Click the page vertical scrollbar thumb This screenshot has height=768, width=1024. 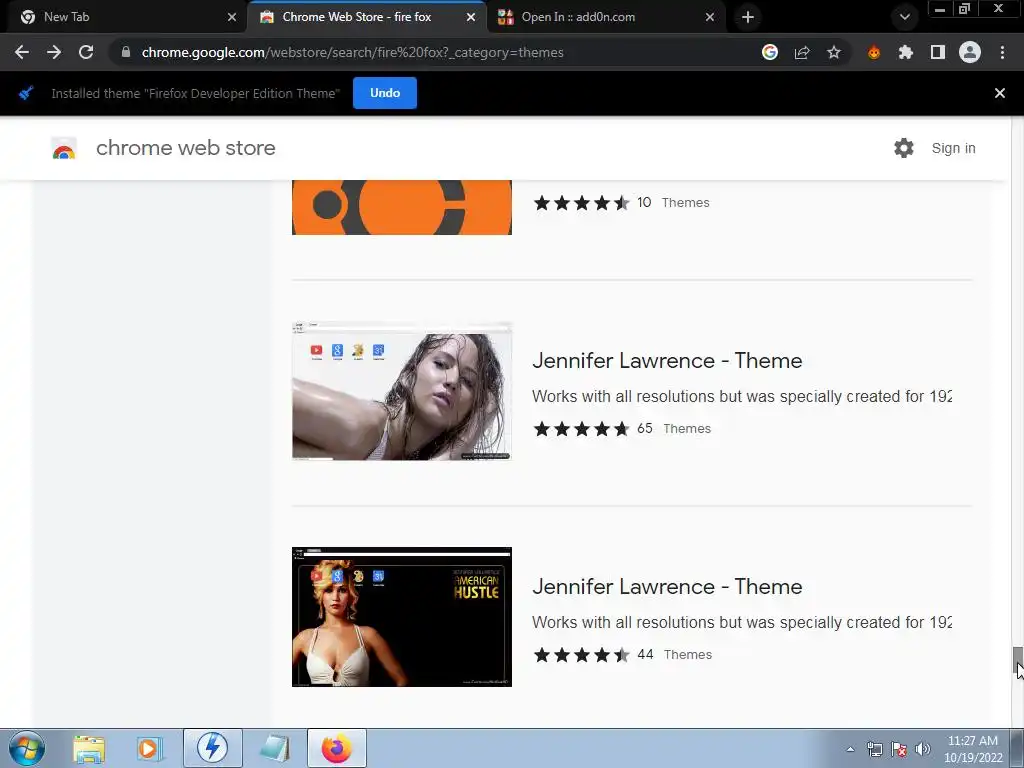pos(1017,661)
